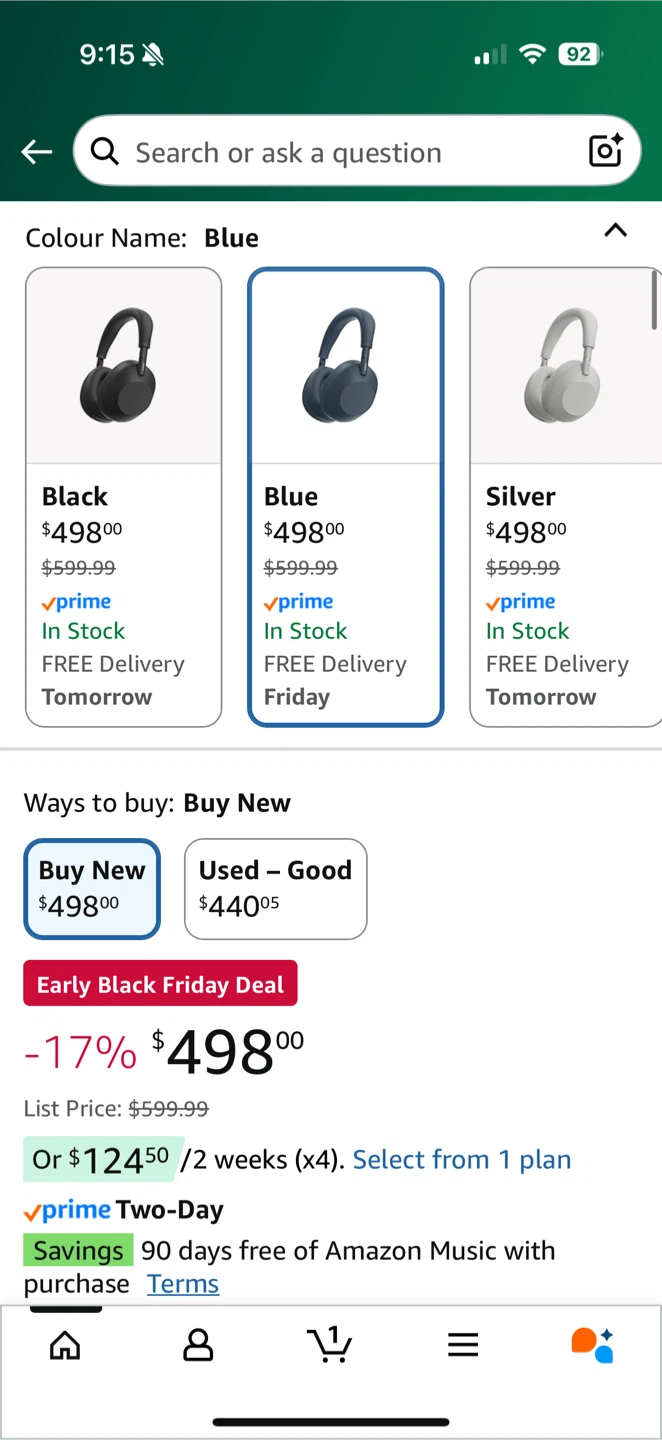Open the Rufus AI assistant icon

pos(592,1345)
